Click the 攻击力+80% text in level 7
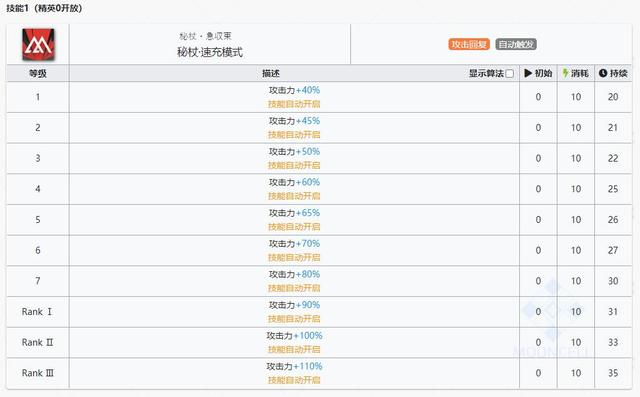Viewport: 640px width, 397px height. 294,274
